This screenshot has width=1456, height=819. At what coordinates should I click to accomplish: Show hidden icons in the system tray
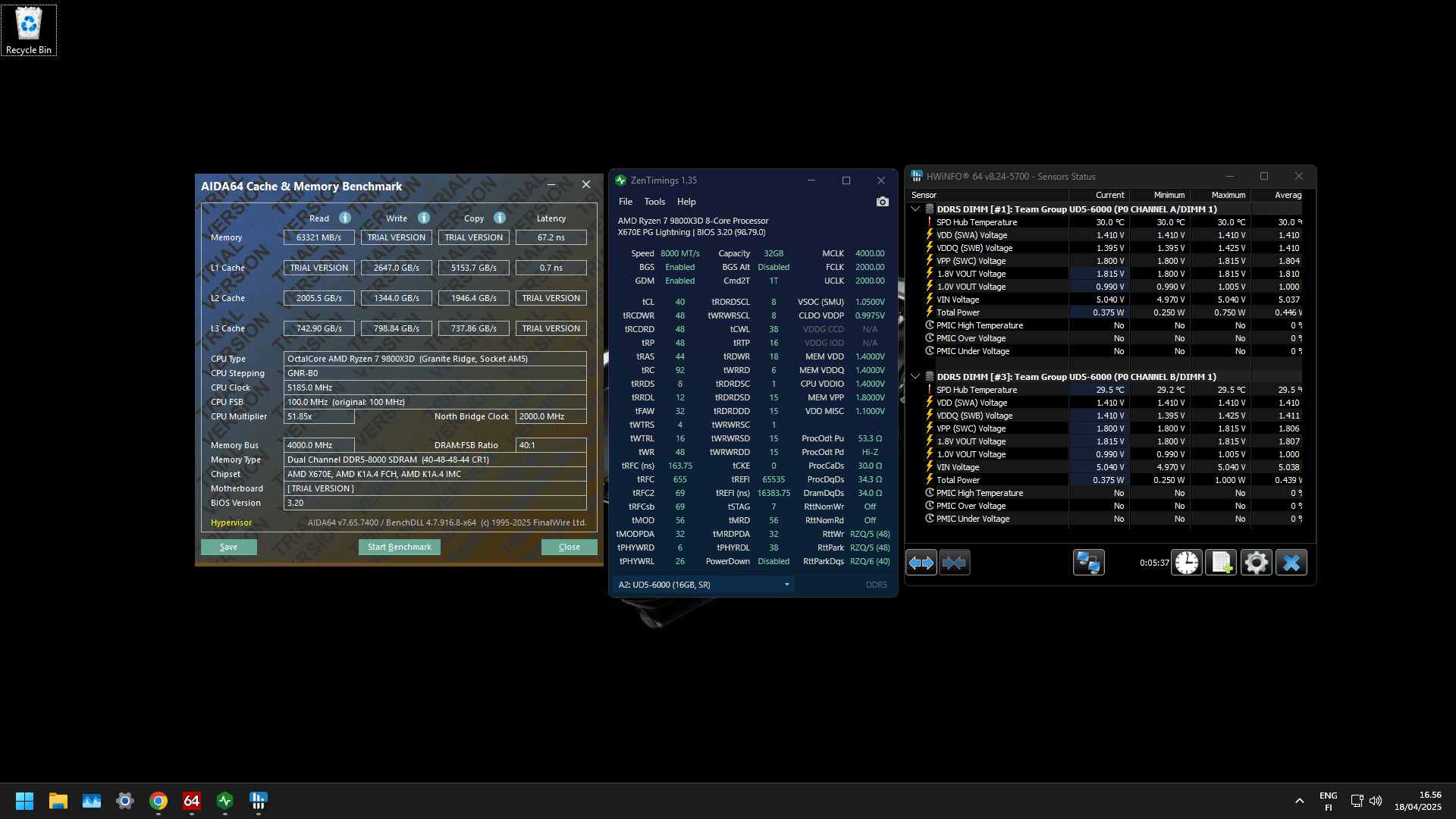1300,801
